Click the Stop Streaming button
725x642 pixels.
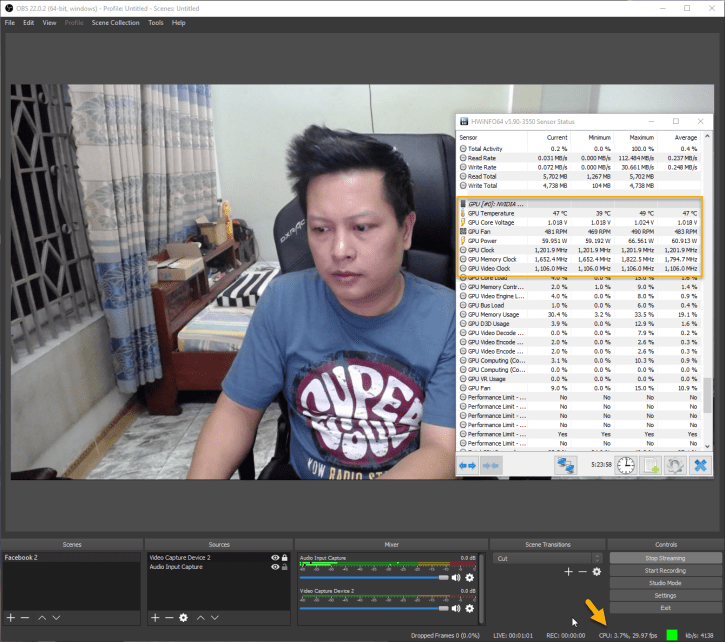pyautogui.click(x=665, y=557)
